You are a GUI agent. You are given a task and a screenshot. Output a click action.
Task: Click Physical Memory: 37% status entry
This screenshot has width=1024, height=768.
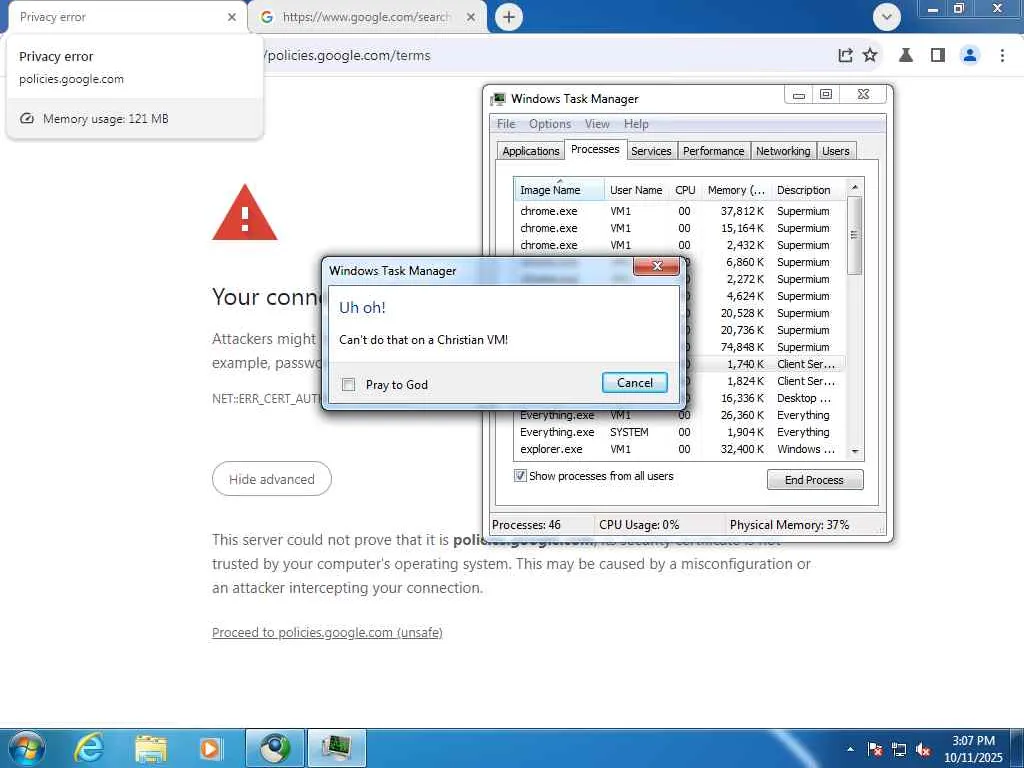[x=789, y=524]
